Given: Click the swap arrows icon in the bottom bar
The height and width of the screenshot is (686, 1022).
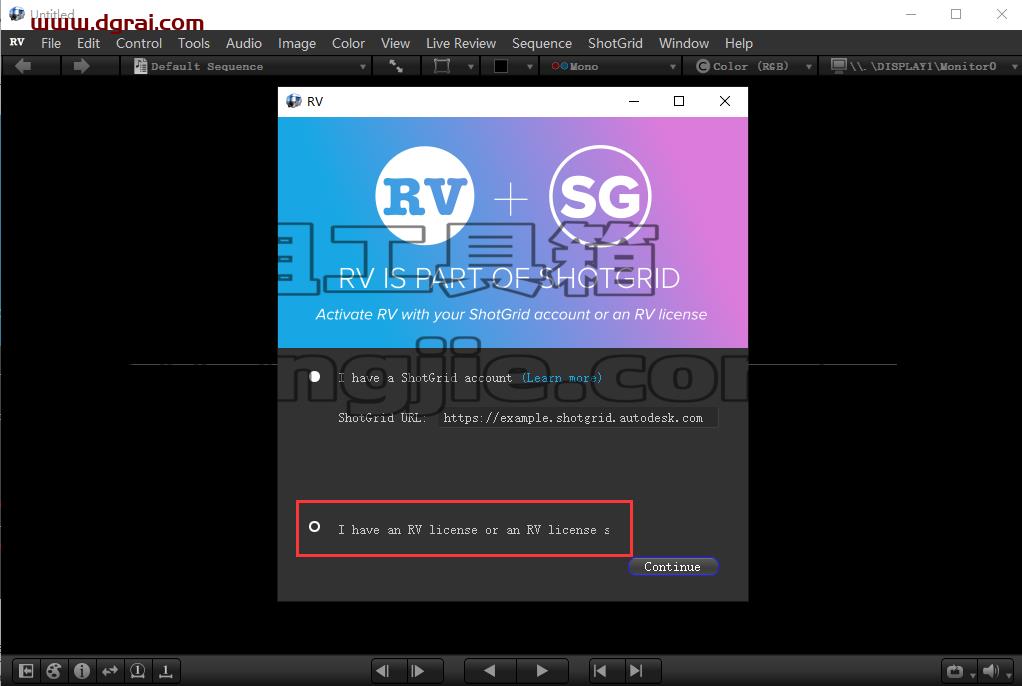Looking at the screenshot, I should tap(110, 670).
